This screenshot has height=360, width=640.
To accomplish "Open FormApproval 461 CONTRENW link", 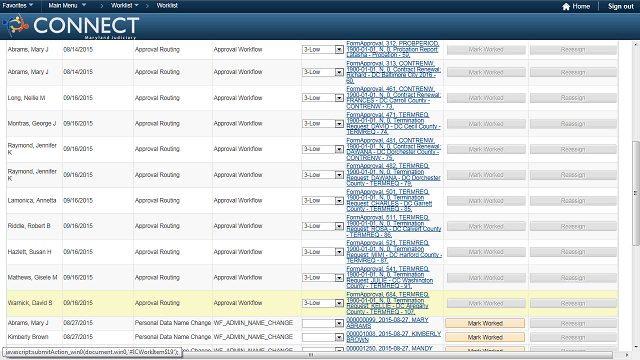I will point(393,98).
